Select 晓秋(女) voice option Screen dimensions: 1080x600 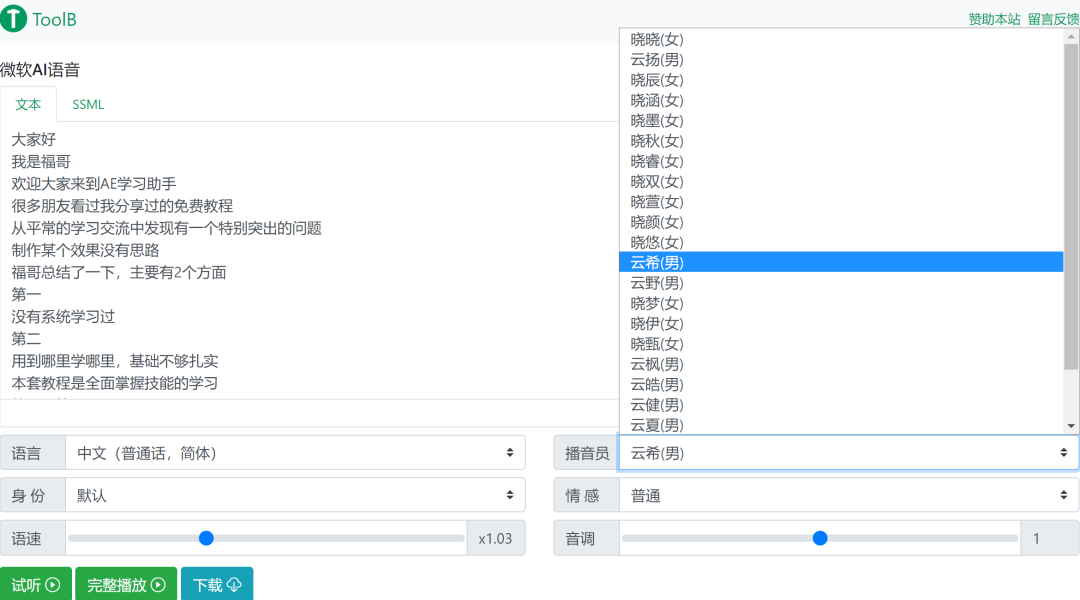[x=841, y=141]
